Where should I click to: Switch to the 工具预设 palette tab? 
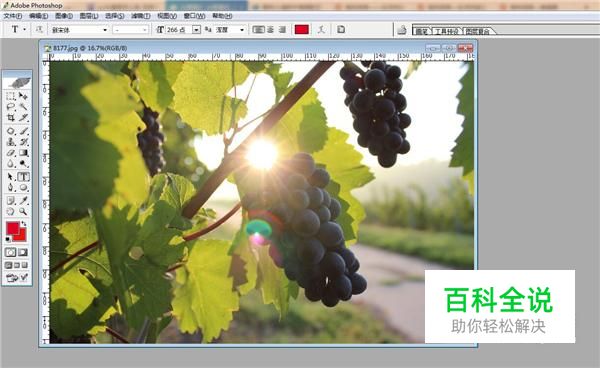[446, 31]
